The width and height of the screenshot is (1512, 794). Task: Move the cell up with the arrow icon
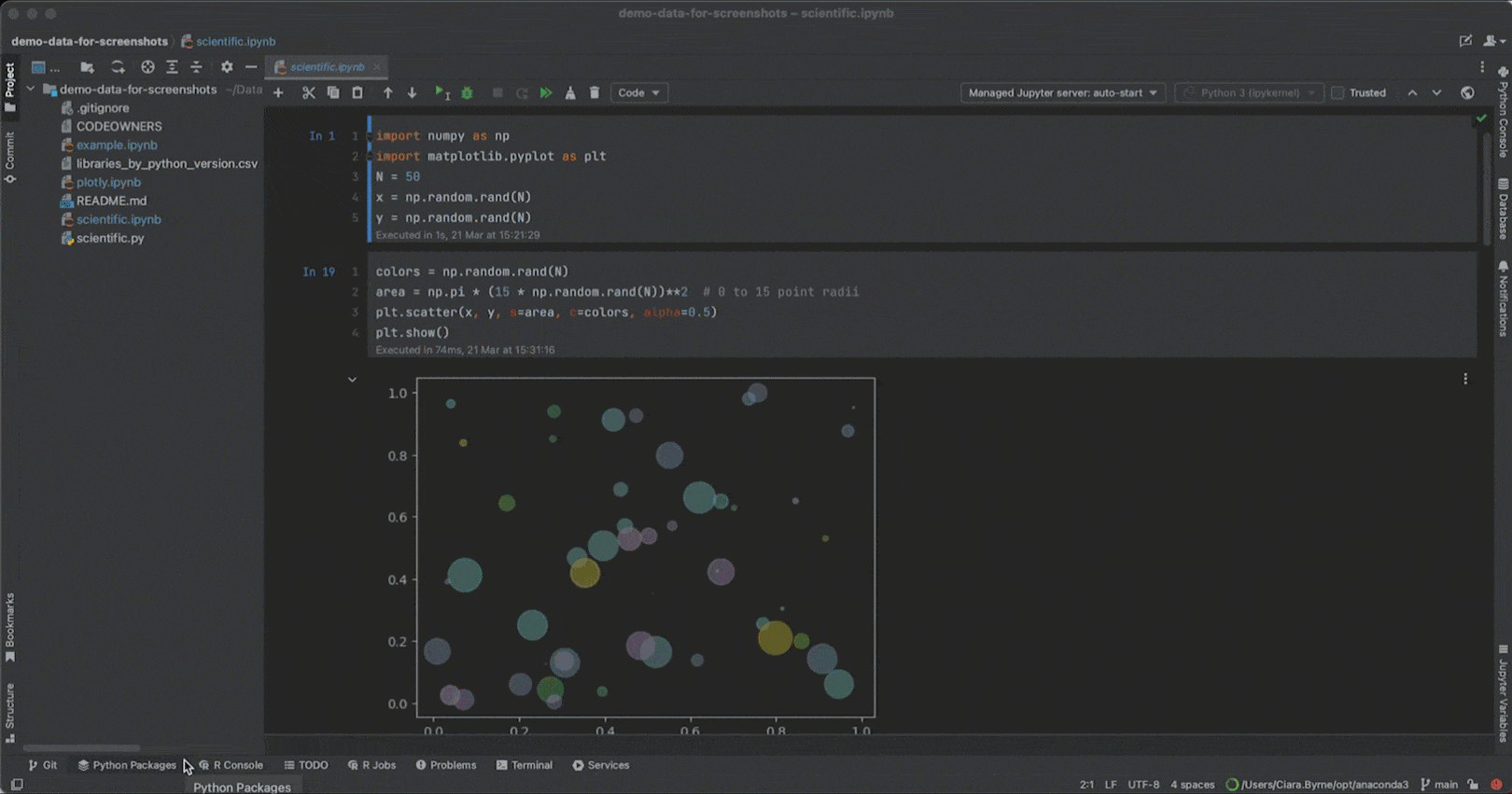388,93
